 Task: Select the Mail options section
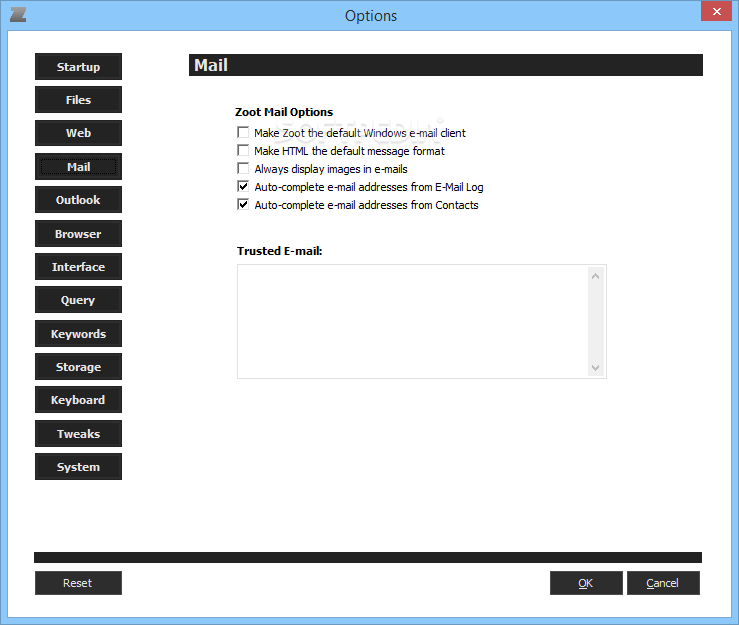(x=78, y=166)
